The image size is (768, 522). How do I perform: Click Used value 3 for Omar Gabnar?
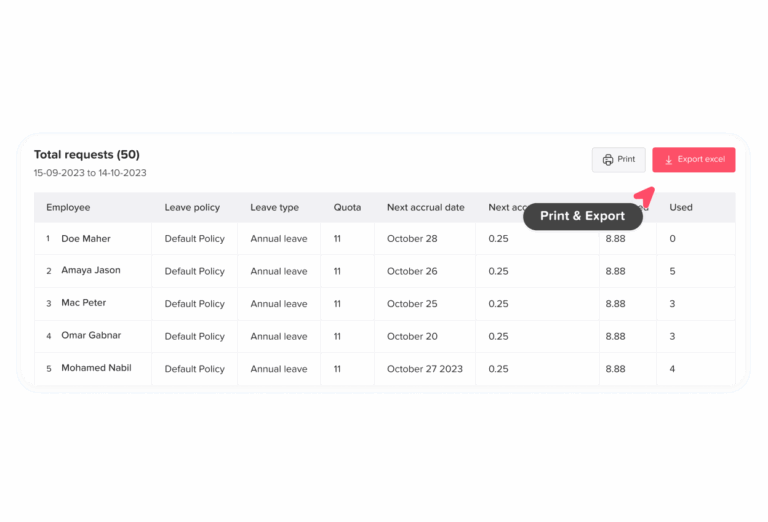point(672,336)
